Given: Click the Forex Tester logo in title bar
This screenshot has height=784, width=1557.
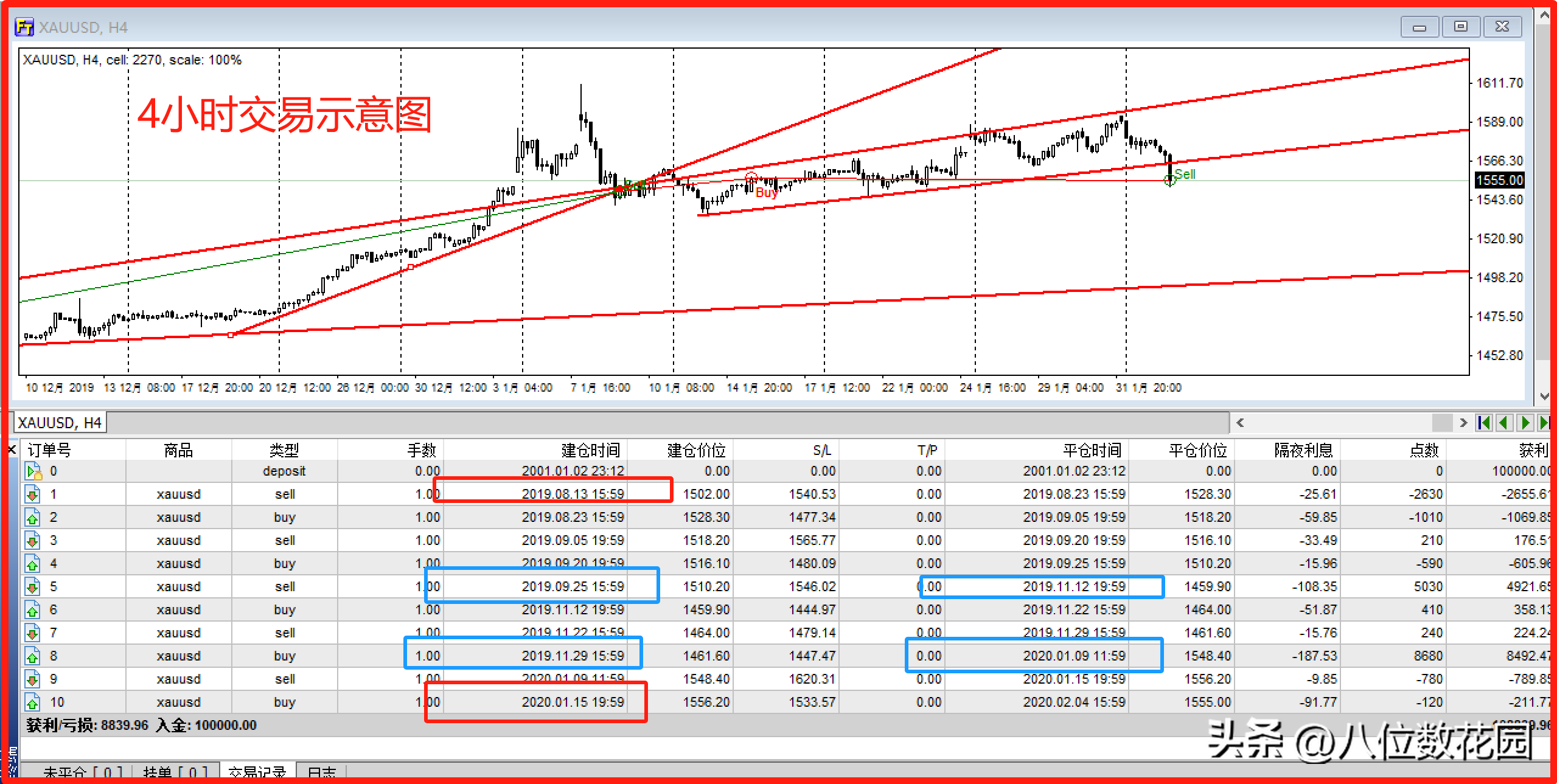Looking at the screenshot, I should click(x=24, y=27).
